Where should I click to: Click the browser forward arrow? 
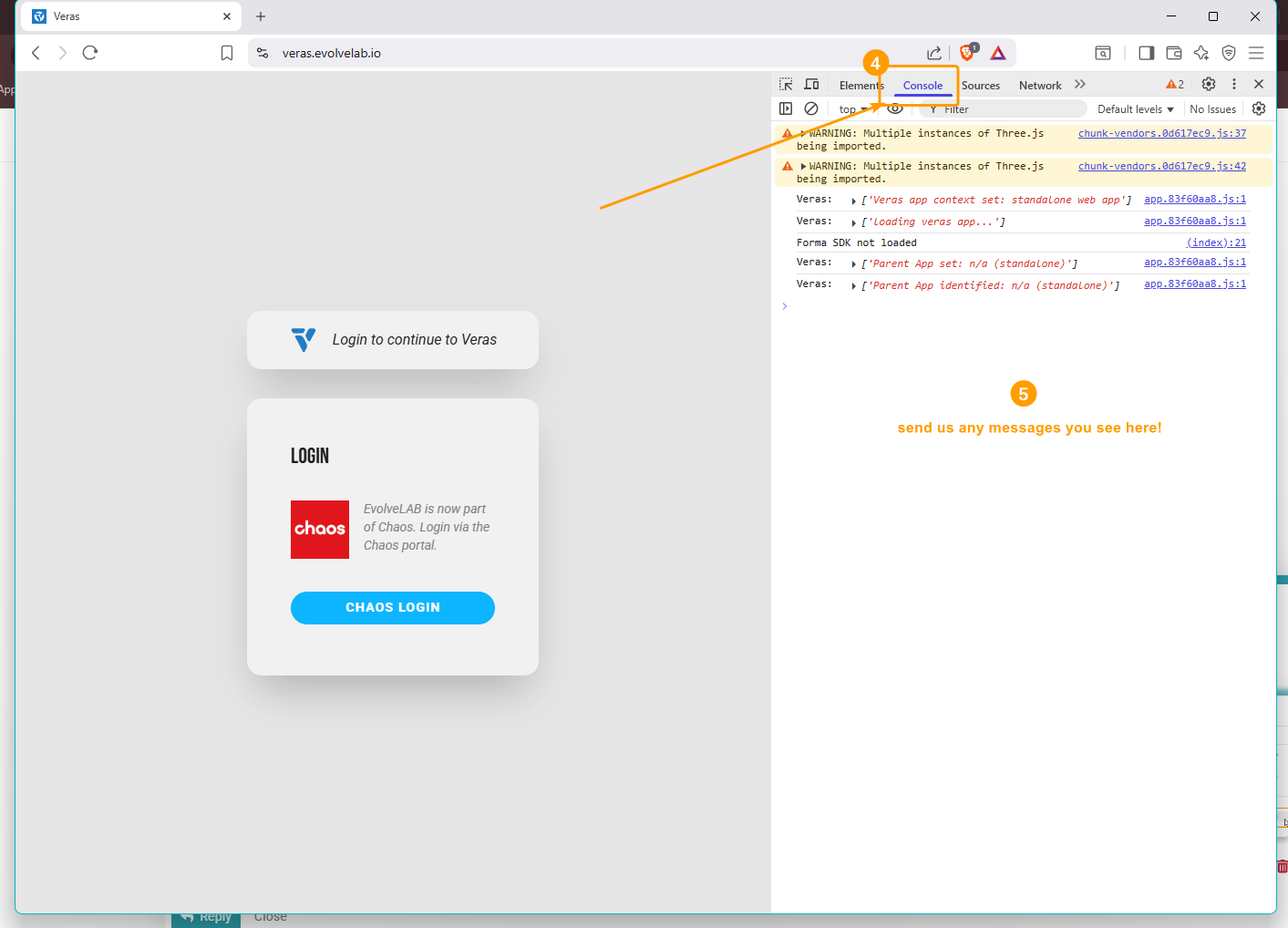[x=62, y=53]
